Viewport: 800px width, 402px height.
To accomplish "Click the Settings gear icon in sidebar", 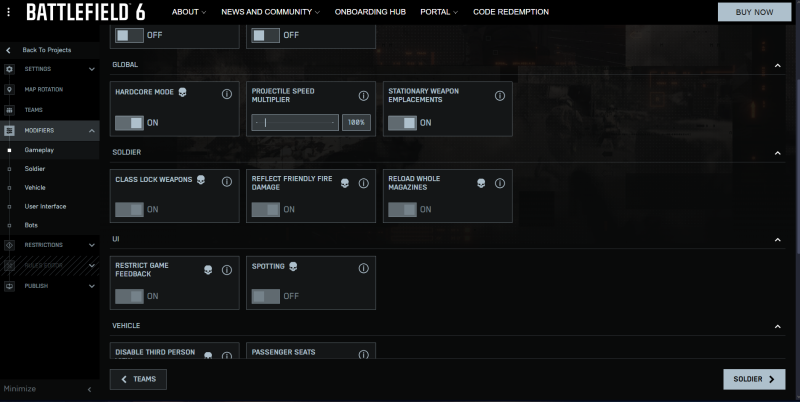I will 9,69.
